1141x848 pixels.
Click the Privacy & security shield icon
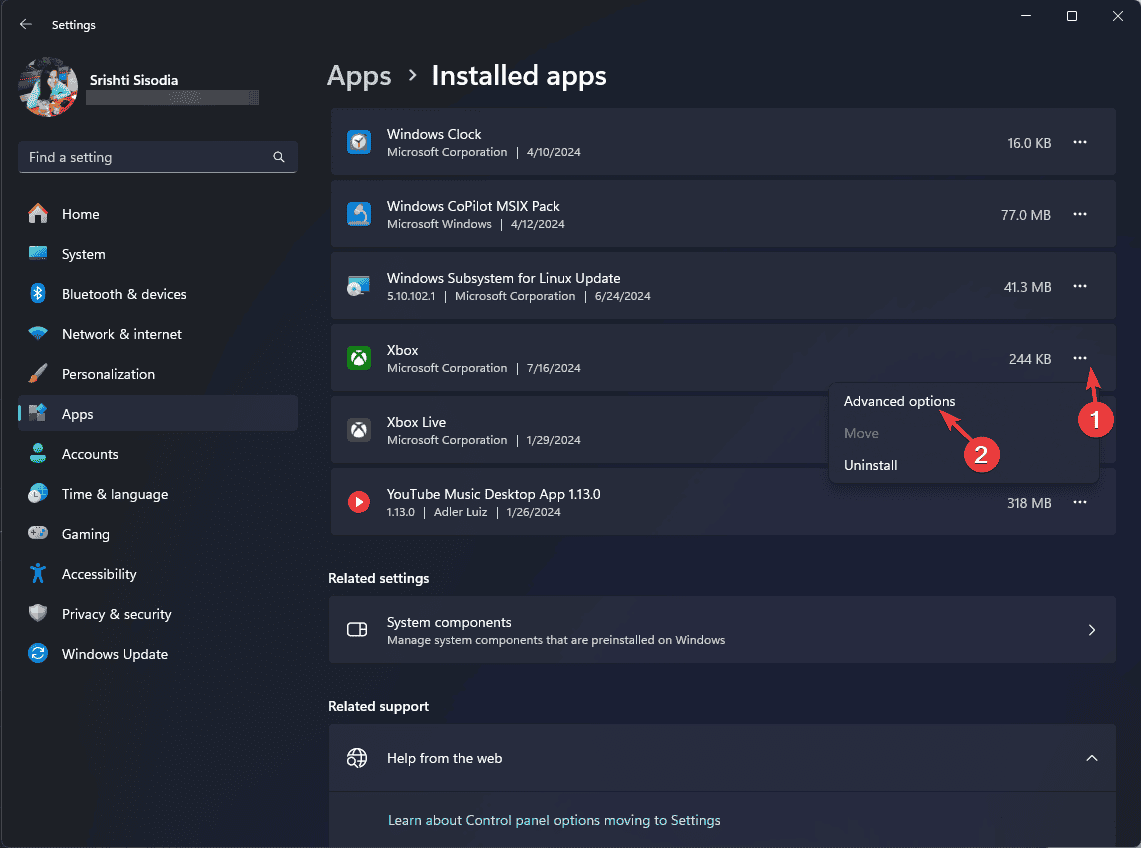pos(38,614)
